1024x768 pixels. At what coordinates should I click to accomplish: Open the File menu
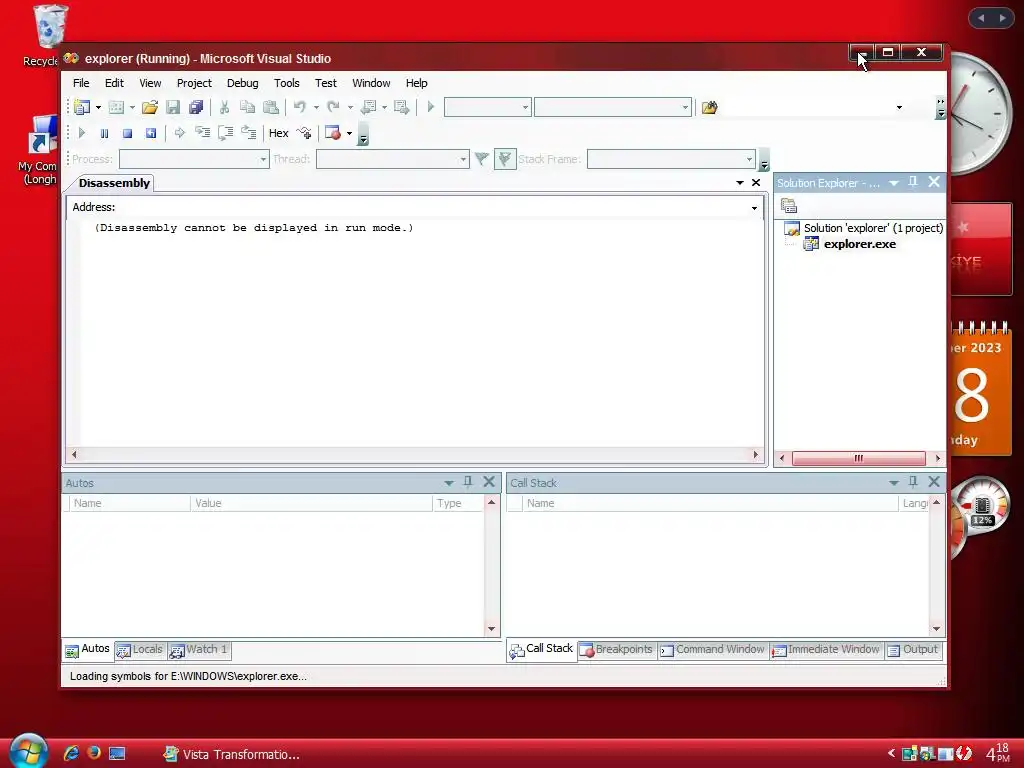(81, 83)
